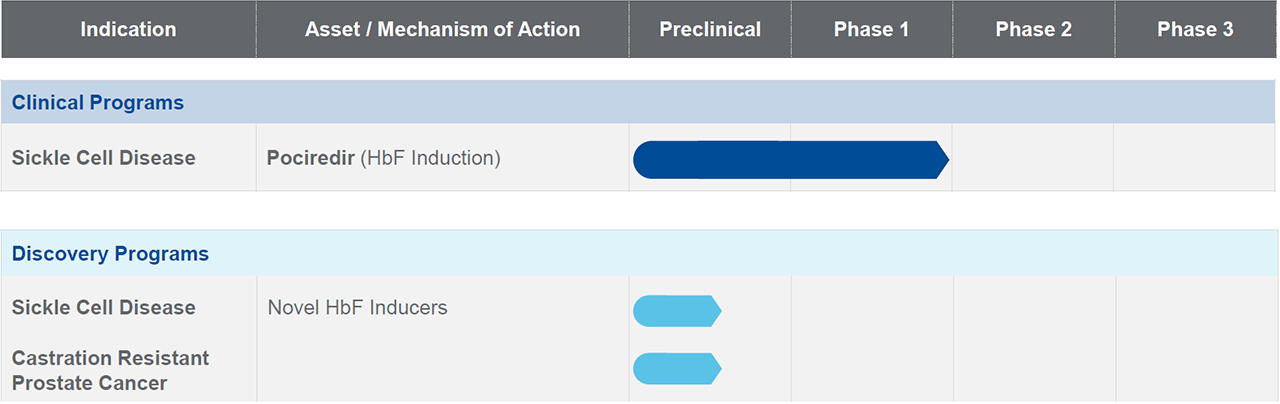
Task: Select Sickle Cell Disease under Clinical Programs
Action: [x=104, y=158]
